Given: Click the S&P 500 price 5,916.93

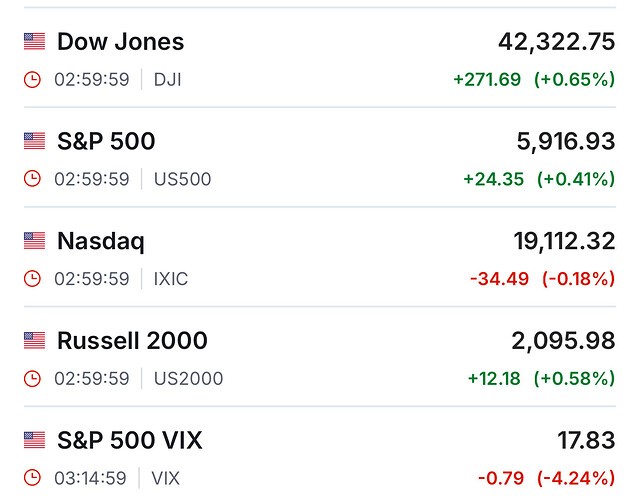Looking at the screenshot, I should (x=566, y=141).
